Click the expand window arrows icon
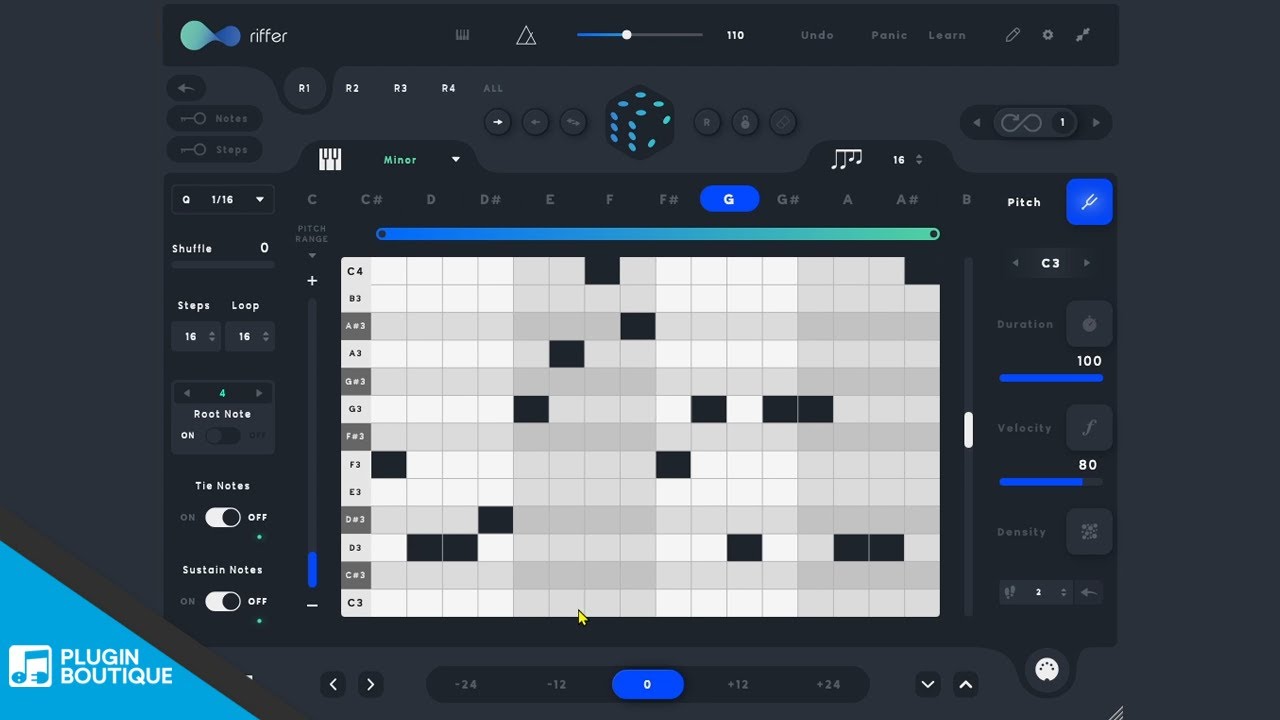The height and width of the screenshot is (720, 1280). pyautogui.click(x=1083, y=35)
